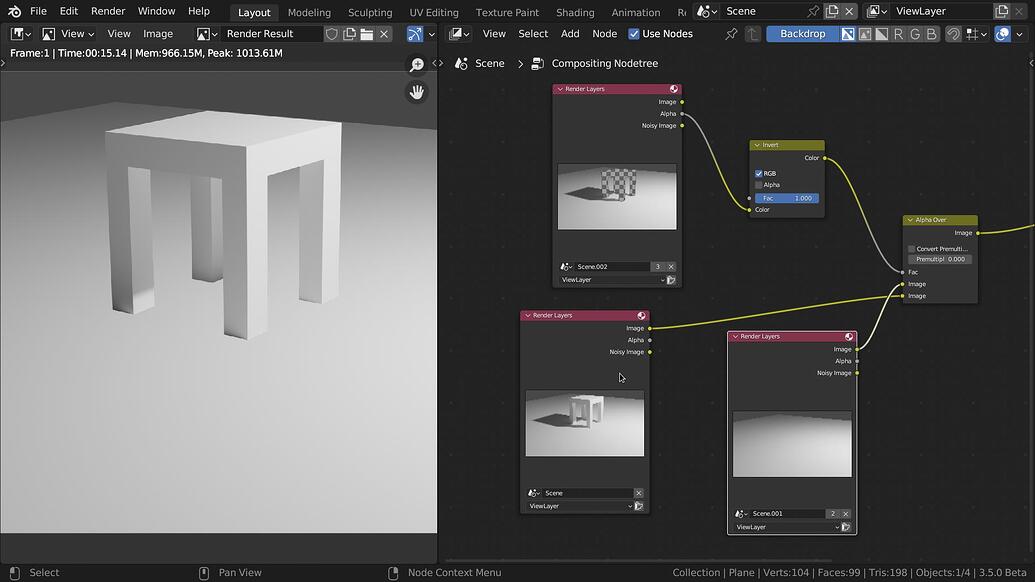Open the compositor Node menu

604,34
